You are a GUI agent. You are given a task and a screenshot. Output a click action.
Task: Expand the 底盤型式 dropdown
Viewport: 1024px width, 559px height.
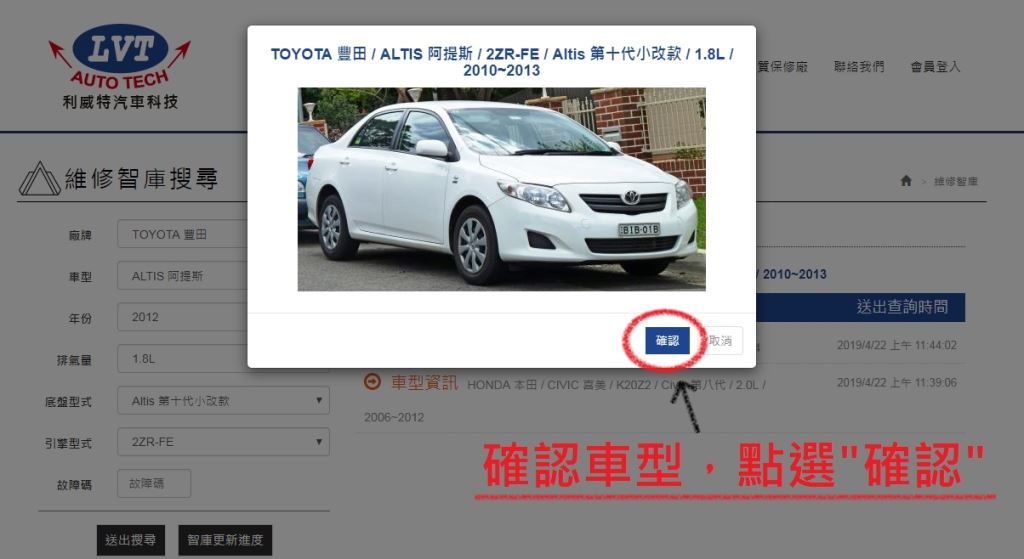[223, 400]
